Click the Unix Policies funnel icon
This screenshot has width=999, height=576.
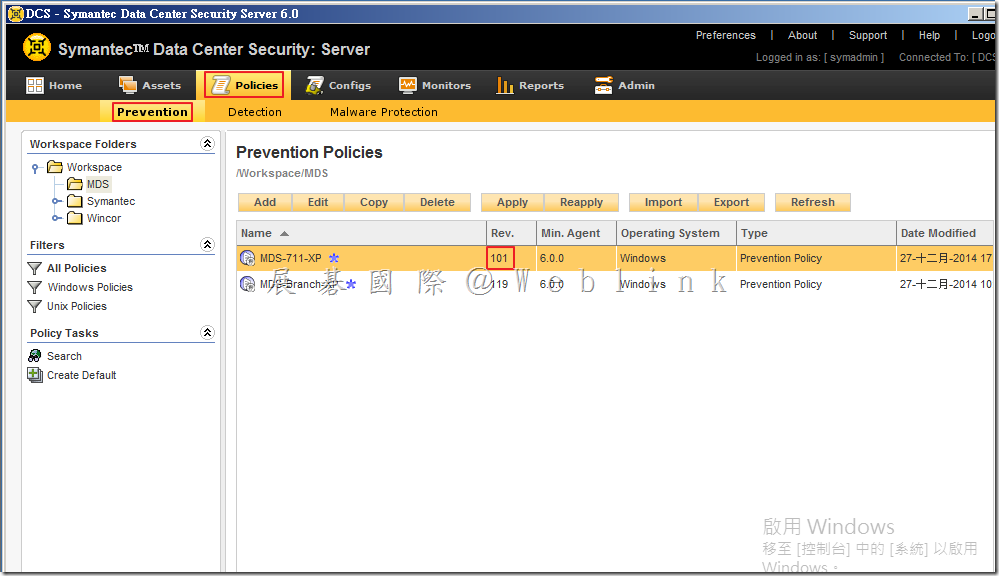tap(34, 306)
